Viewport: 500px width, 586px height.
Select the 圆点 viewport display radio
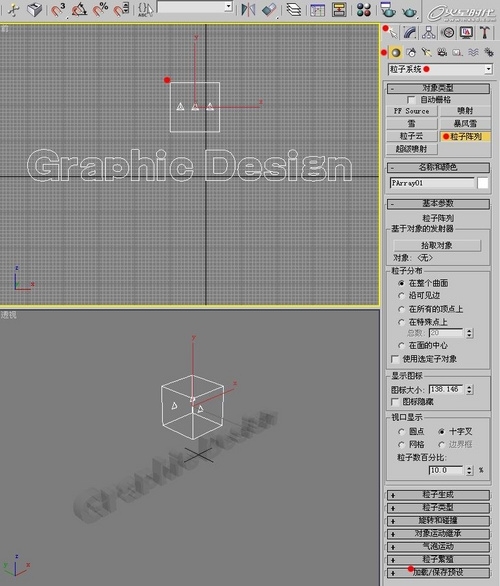tap(401, 432)
